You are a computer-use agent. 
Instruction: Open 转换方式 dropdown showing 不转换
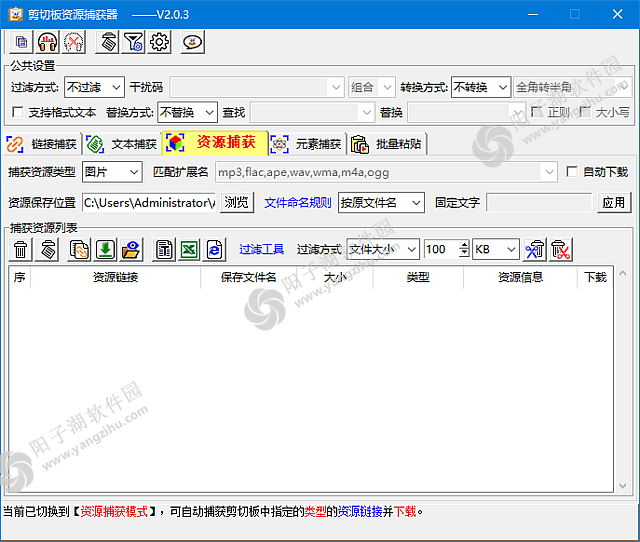pos(481,87)
